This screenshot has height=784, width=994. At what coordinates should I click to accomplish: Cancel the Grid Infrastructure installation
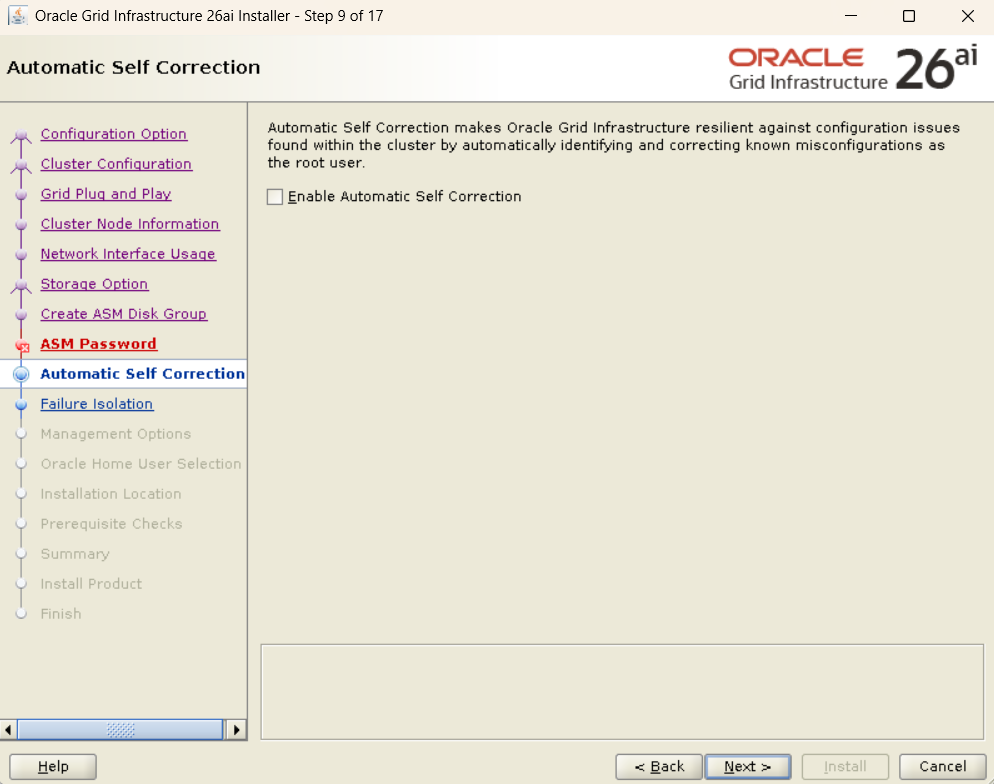942,767
